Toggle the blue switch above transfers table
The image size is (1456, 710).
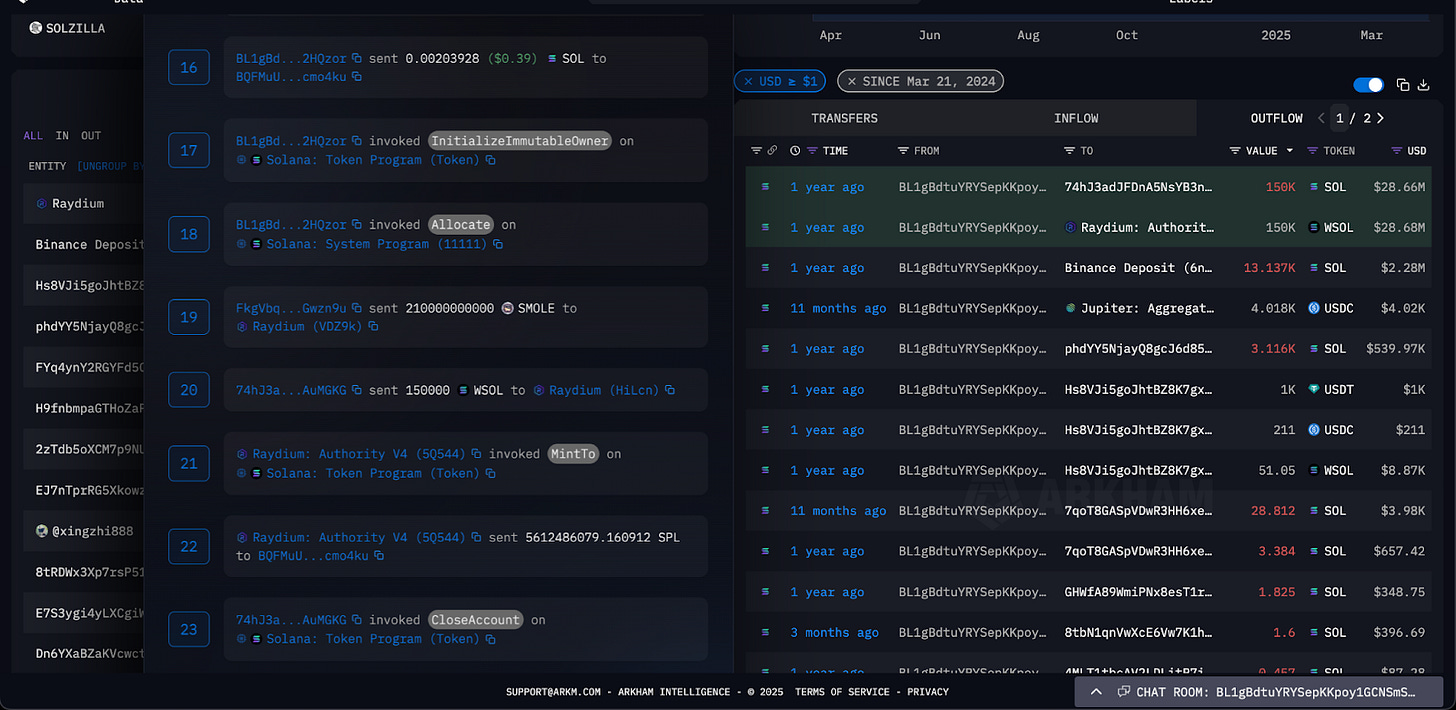[1368, 85]
